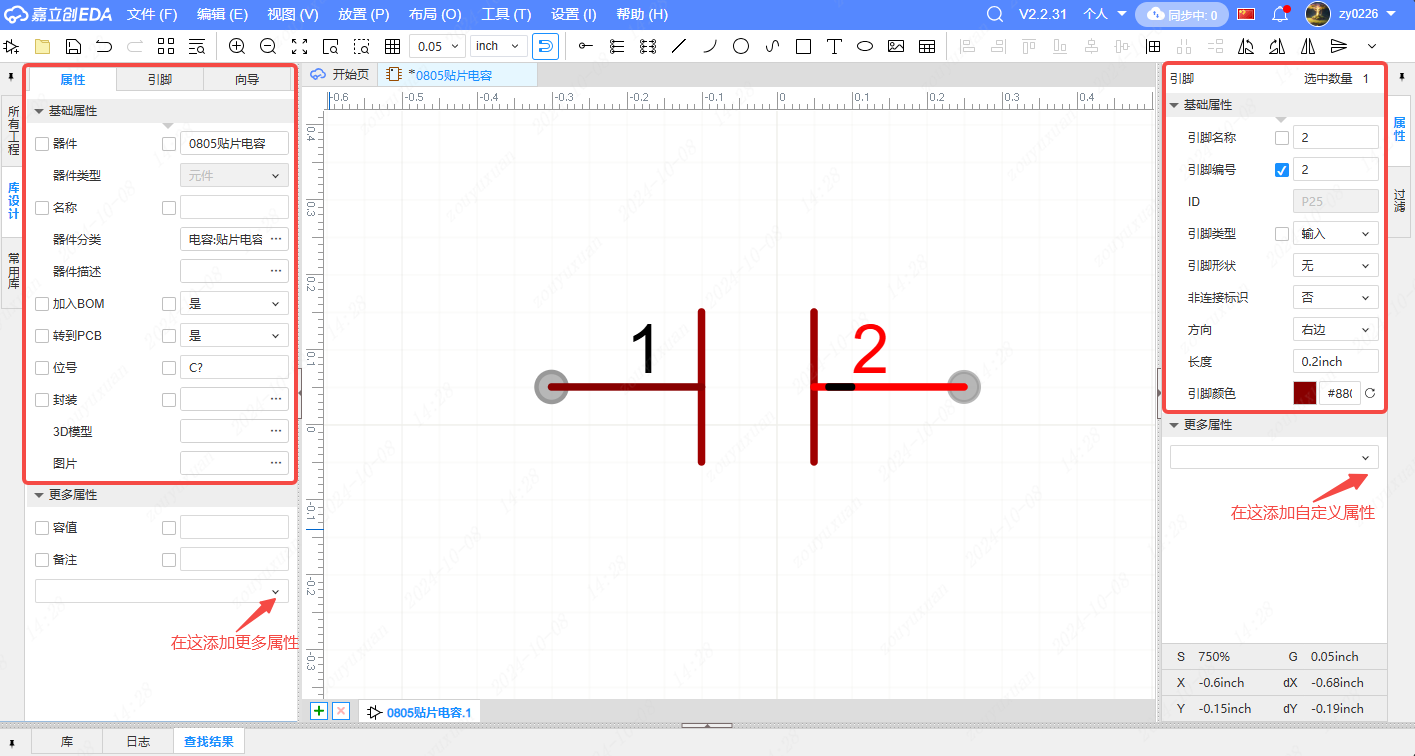Browse 器件分类 with the ellipsis button
The height and width of the screenshot is (756, 1415).
click(276, 239)
